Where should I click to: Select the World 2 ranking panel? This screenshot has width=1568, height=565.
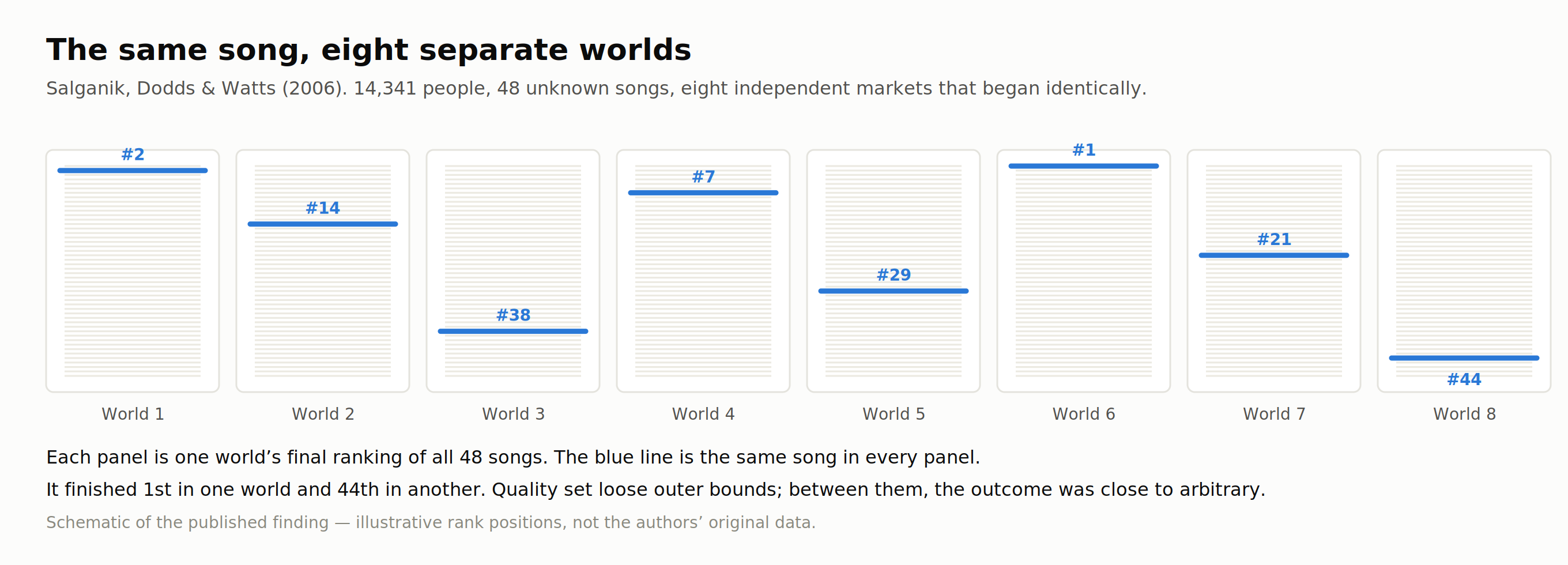point(323,271)
